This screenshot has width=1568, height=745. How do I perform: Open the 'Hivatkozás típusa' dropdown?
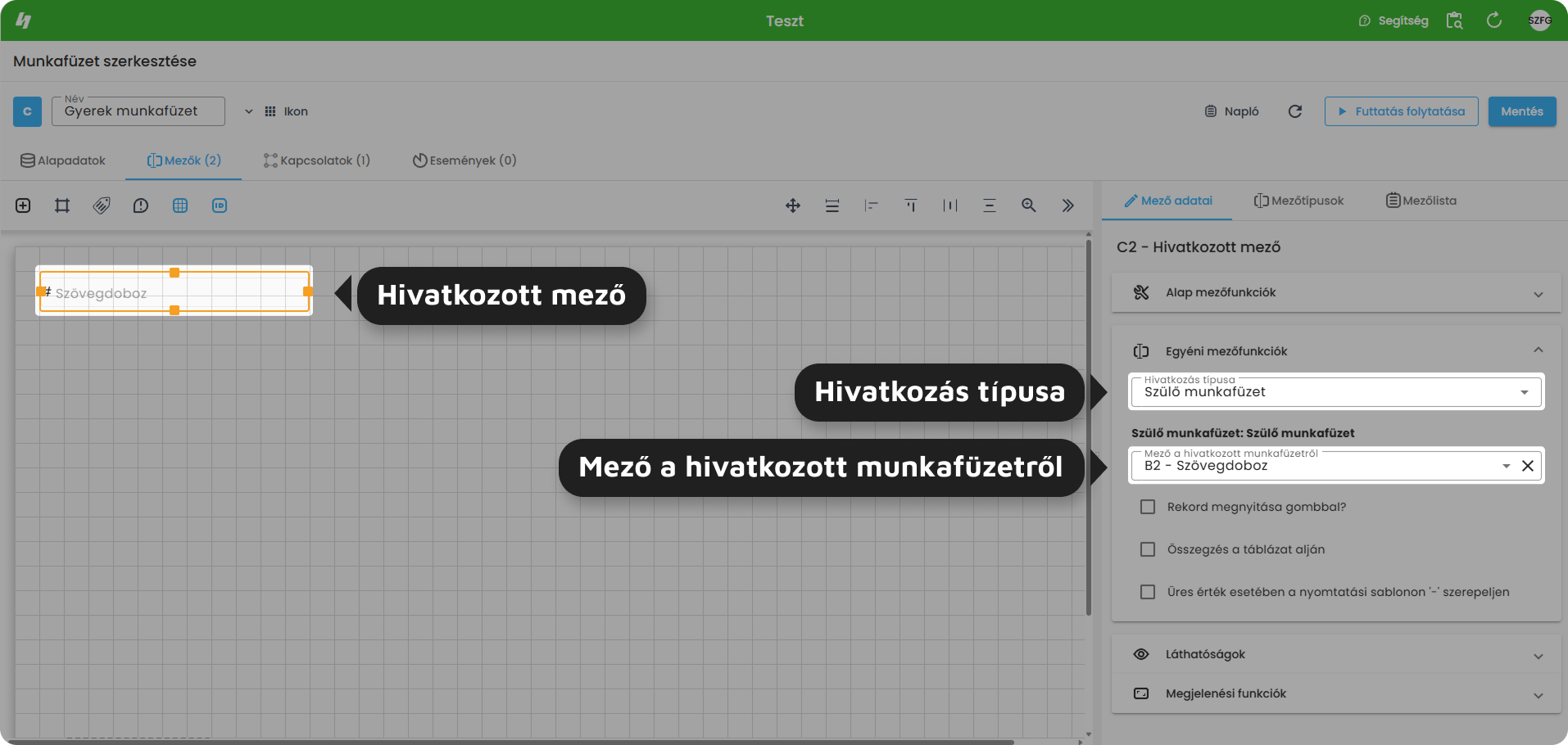tap(1335, 392)
